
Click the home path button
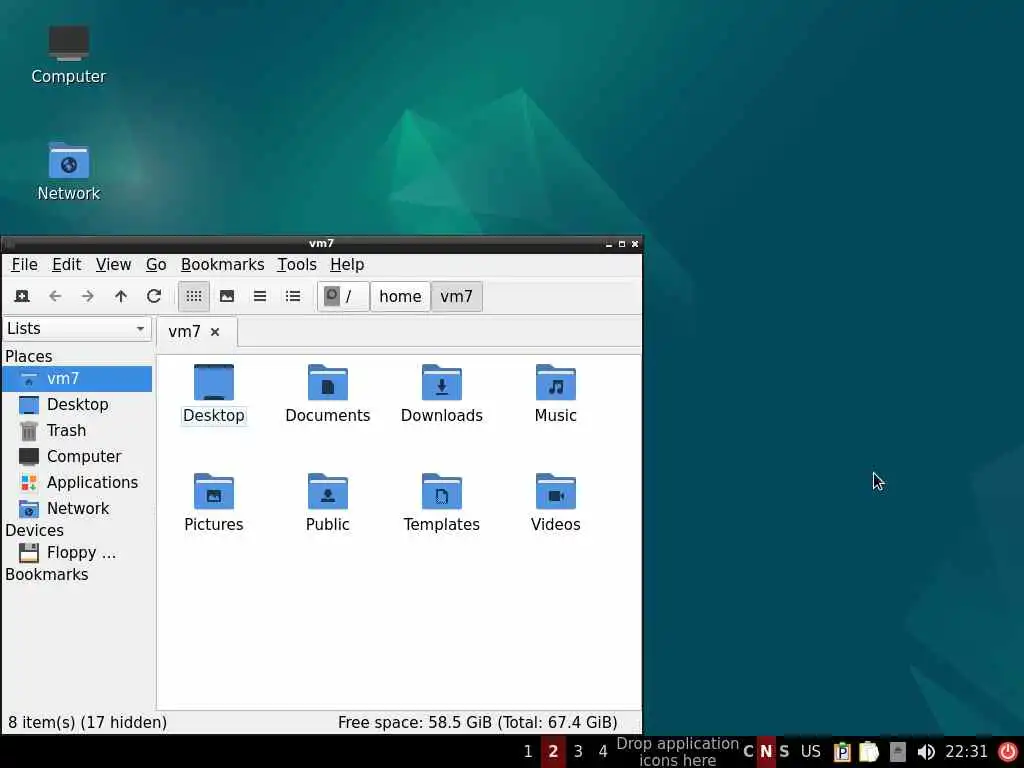[400, 296]
